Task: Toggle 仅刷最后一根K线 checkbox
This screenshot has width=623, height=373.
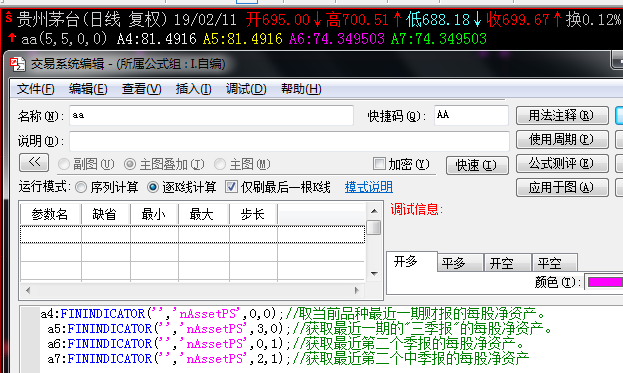Action: [231, 187]
